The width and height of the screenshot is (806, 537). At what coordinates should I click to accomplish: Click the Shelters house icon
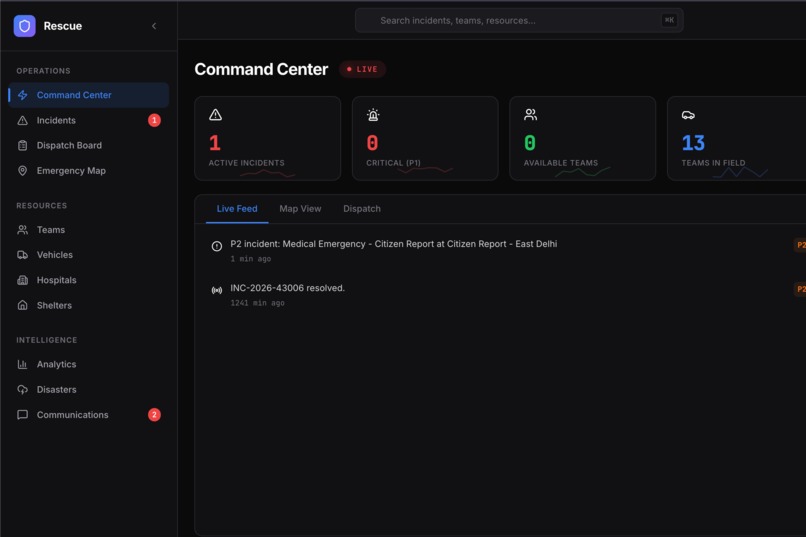(23, 305)
